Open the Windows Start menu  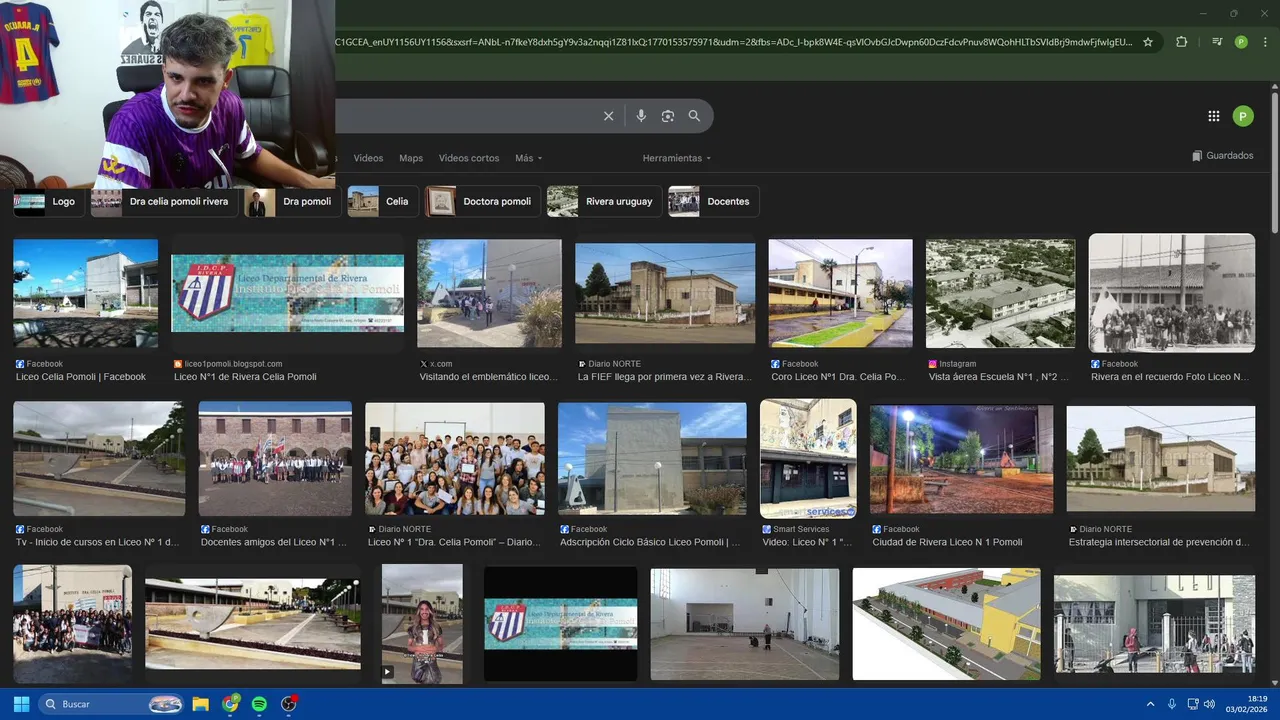click(x=21, y=704)
